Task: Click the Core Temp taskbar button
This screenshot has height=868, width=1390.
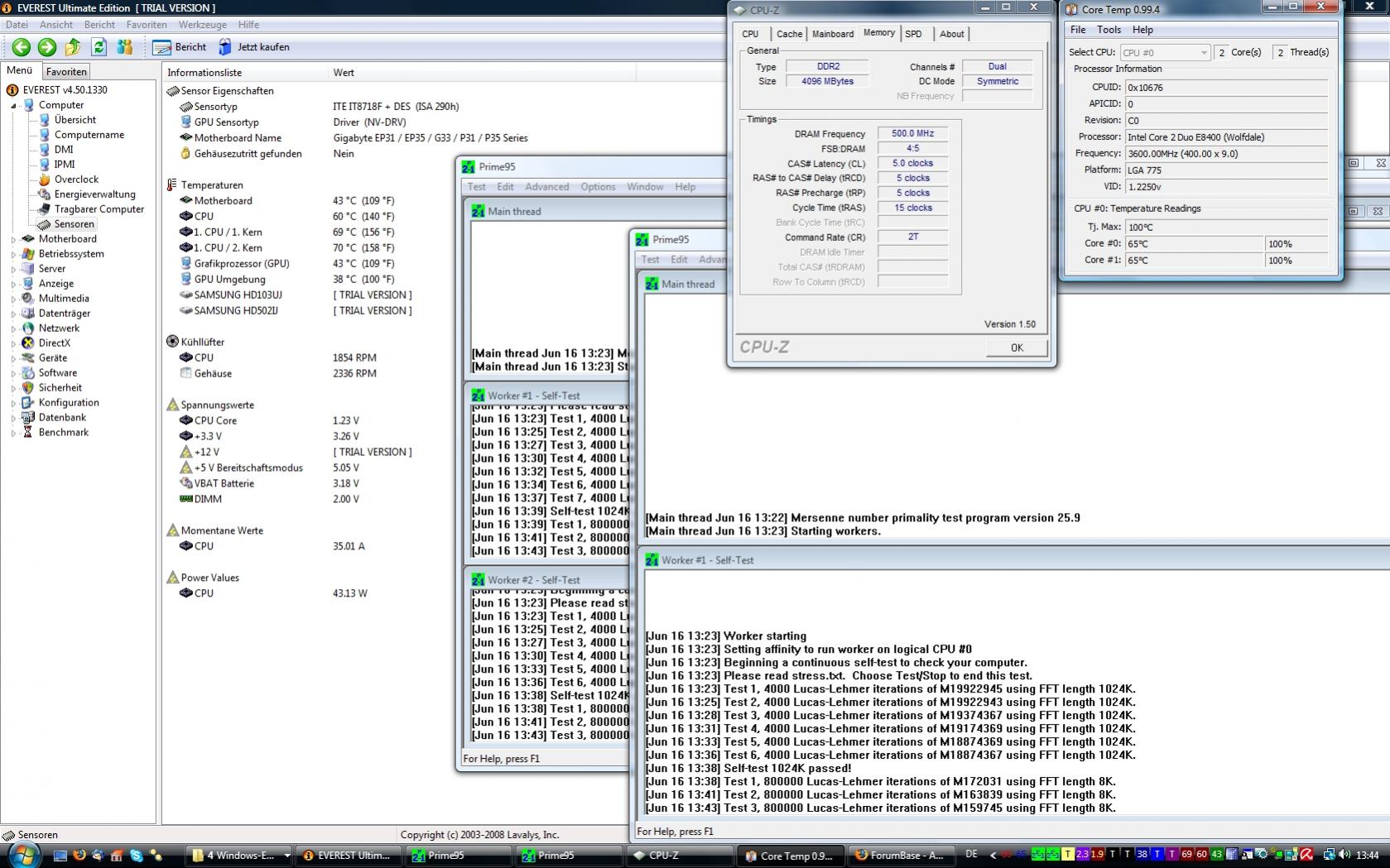Action: click(x=790, y=856)
